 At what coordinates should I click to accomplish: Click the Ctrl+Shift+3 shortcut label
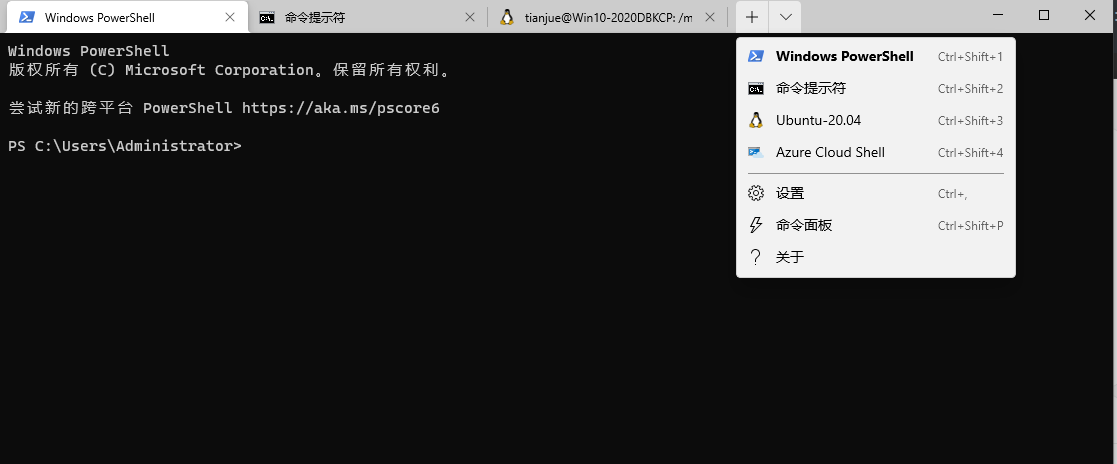tap(970, 120)
